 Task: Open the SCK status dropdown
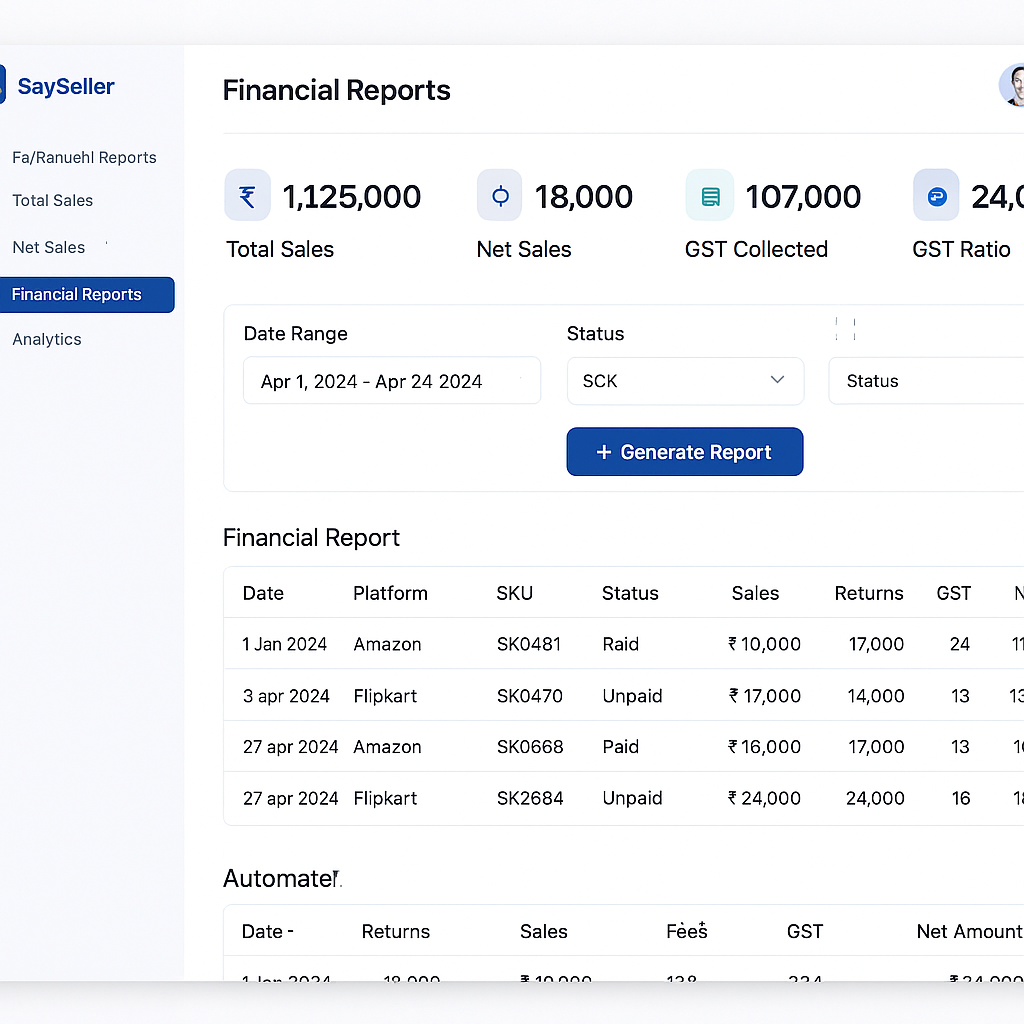tap(685, 381)
